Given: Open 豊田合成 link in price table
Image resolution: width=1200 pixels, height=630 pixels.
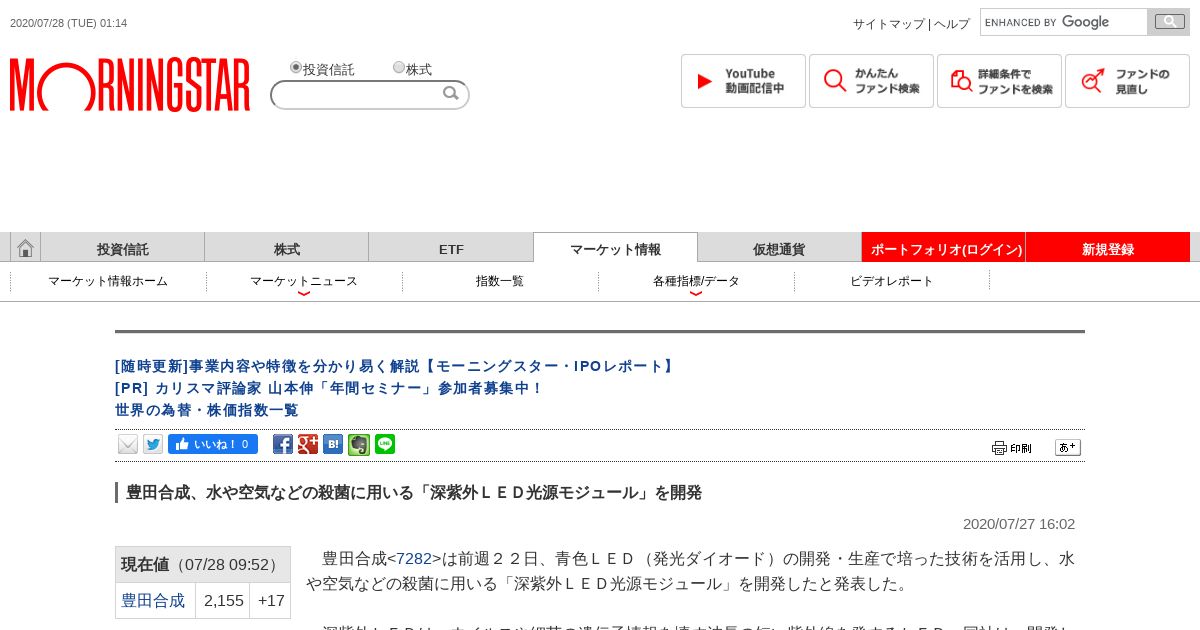Looking at the screenshot, I should click(153, 601).
